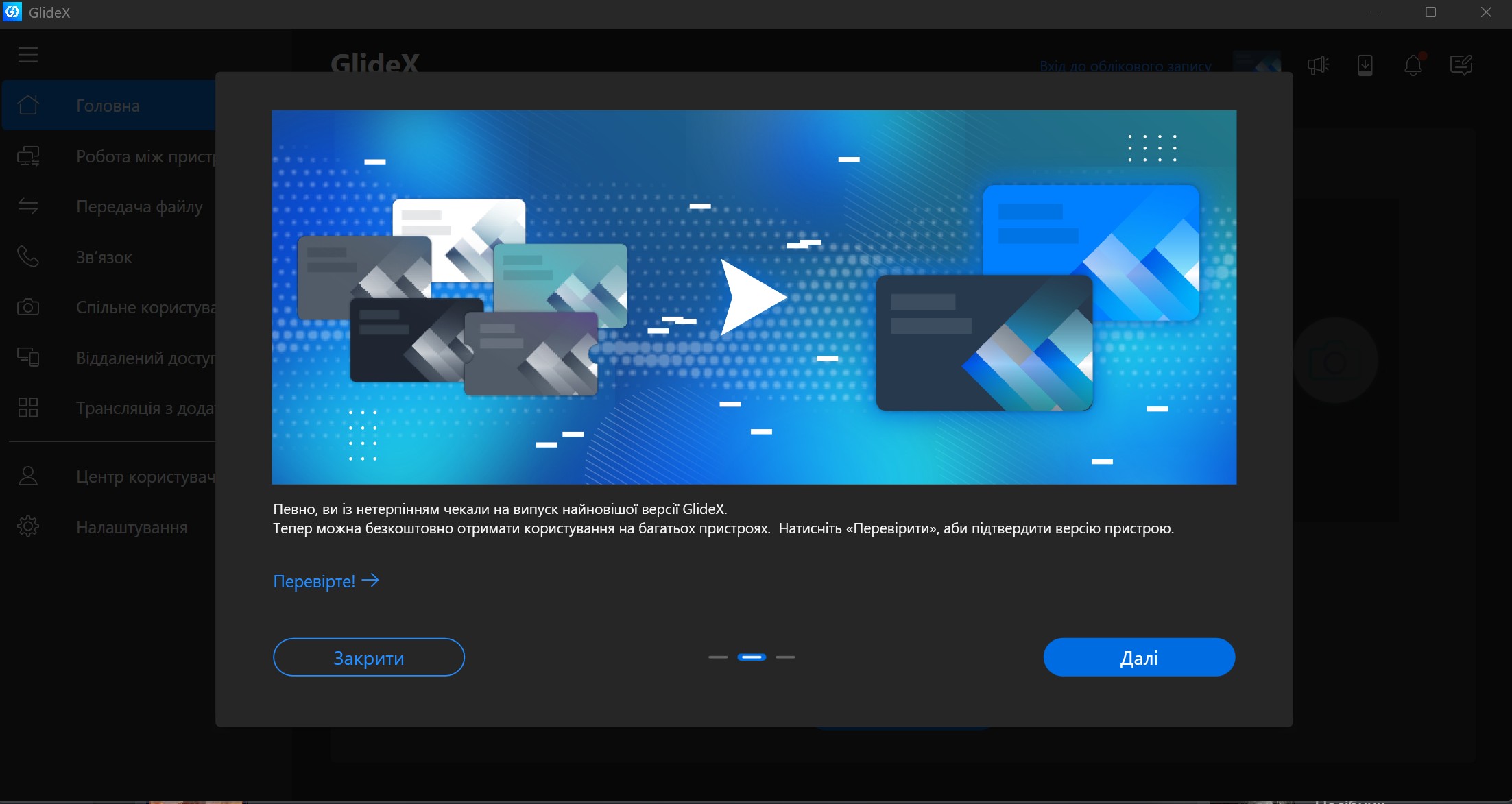This screenshot has height=804, width=1512.
Task: Click the remote access devices icon
Action: point(28,358)
